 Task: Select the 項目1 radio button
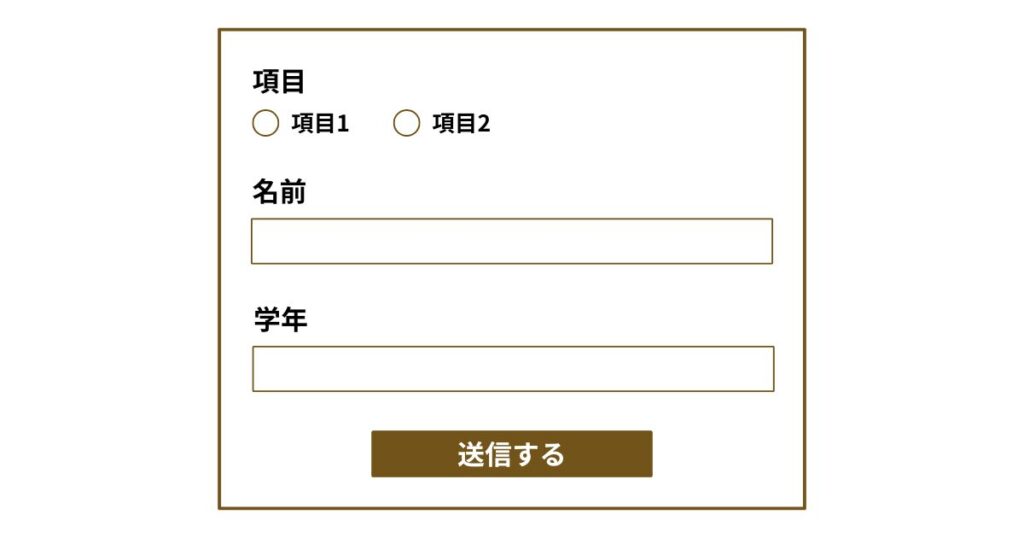(265, 123)
